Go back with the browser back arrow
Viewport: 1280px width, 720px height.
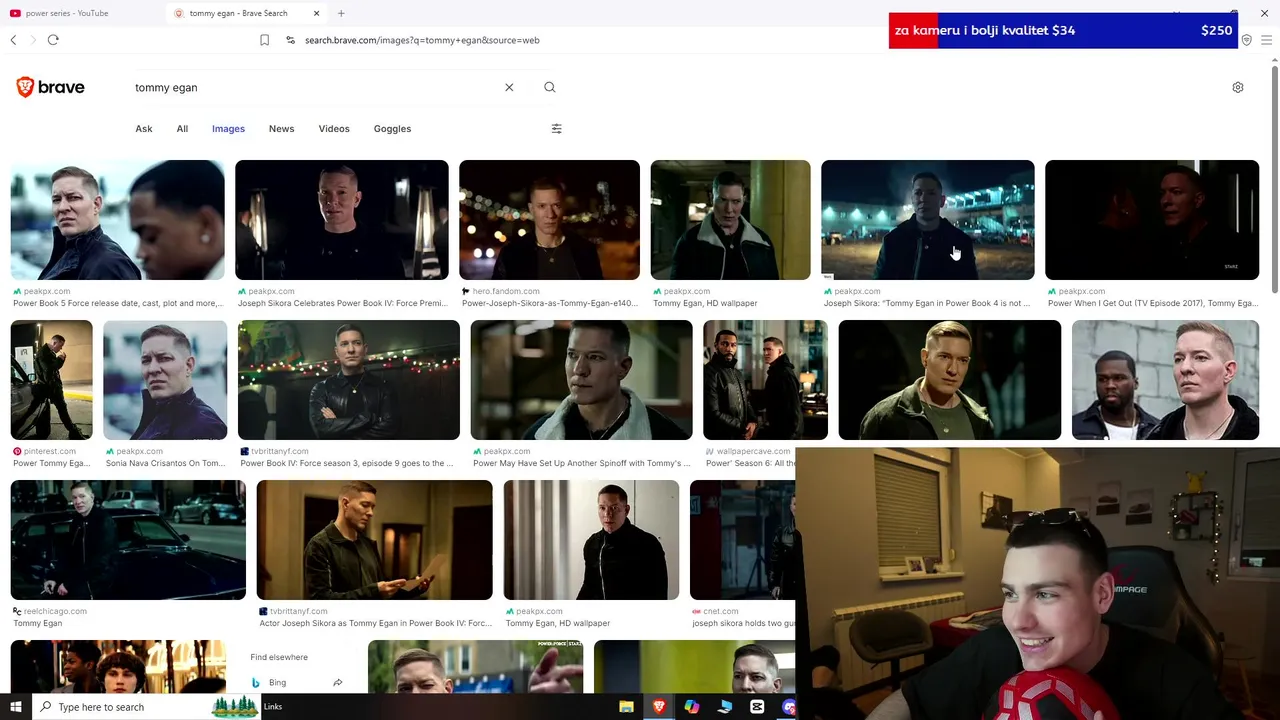pos(13,40)
